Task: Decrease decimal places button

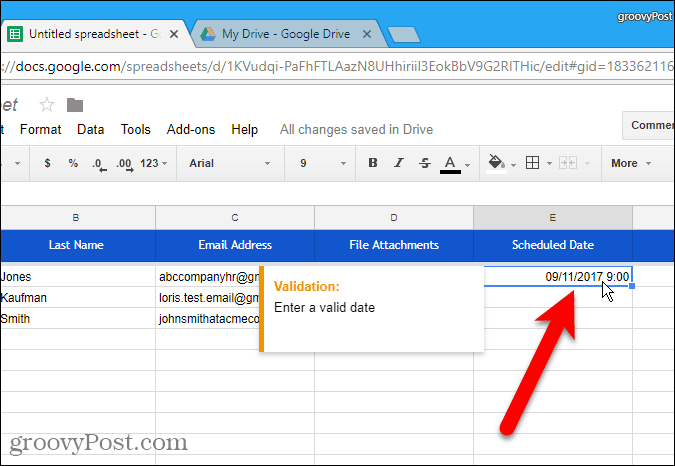Action: coord(99,164)
